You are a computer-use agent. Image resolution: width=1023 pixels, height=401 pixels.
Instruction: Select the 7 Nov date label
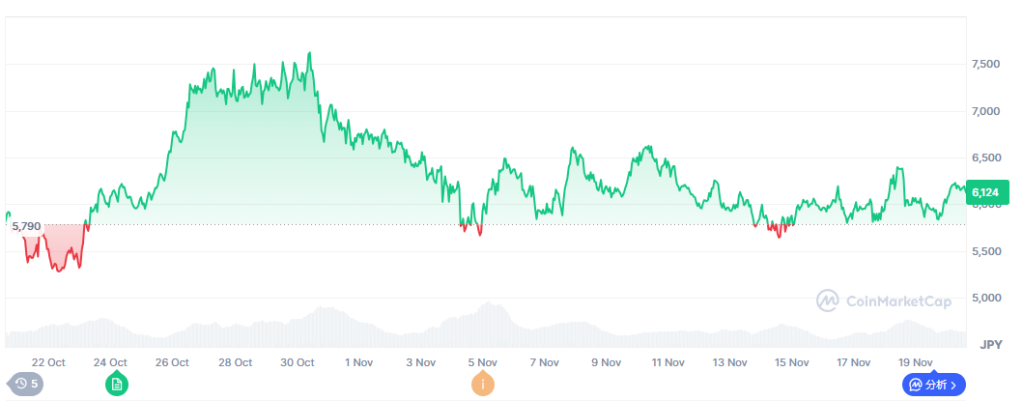click(545, 362)
